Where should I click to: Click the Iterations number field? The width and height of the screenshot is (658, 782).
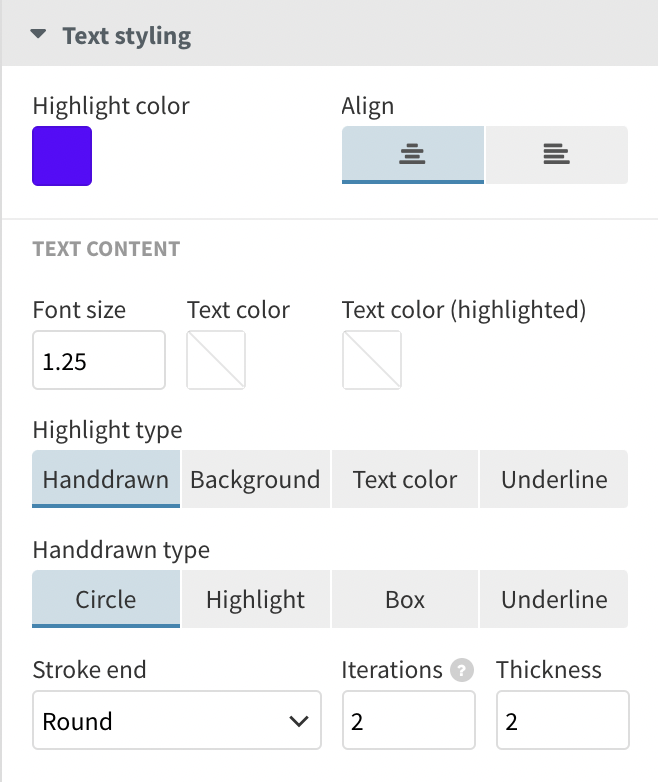point(408,721)
